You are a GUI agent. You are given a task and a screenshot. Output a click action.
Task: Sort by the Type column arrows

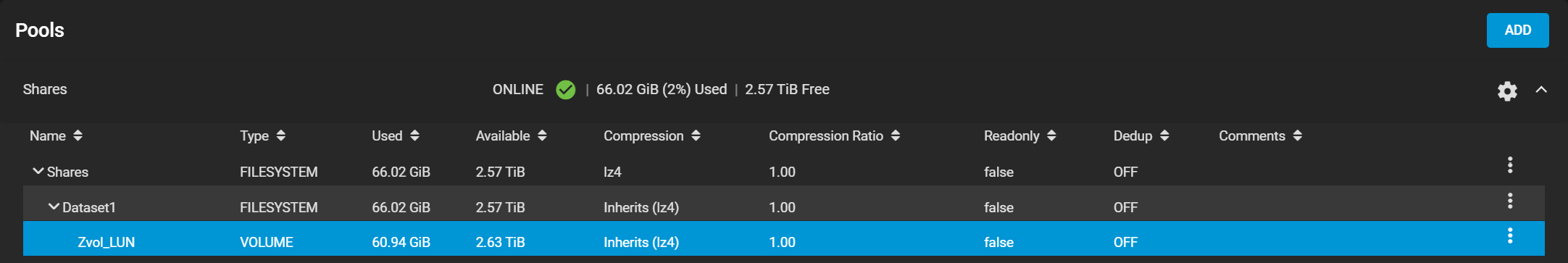click(281, 135)
